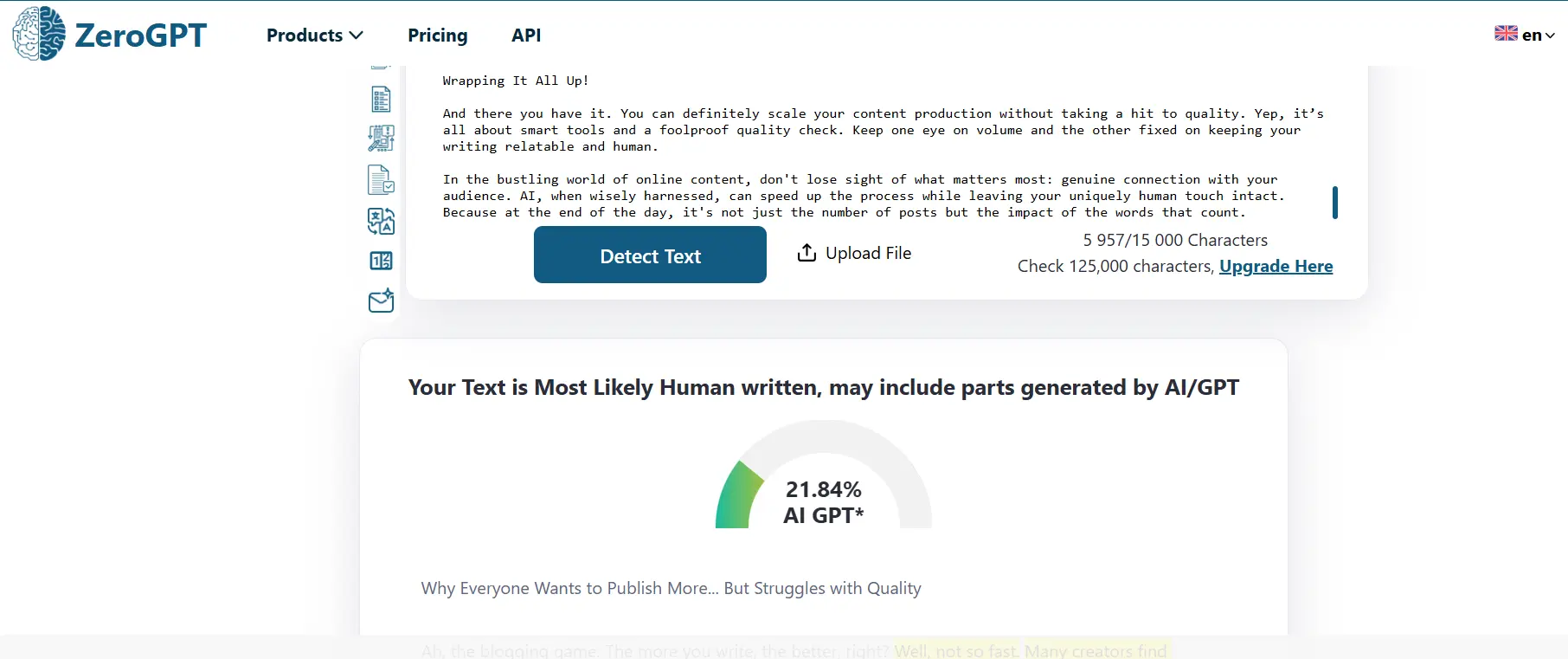Click inside the text input area paragraph

tap(883, 130)
